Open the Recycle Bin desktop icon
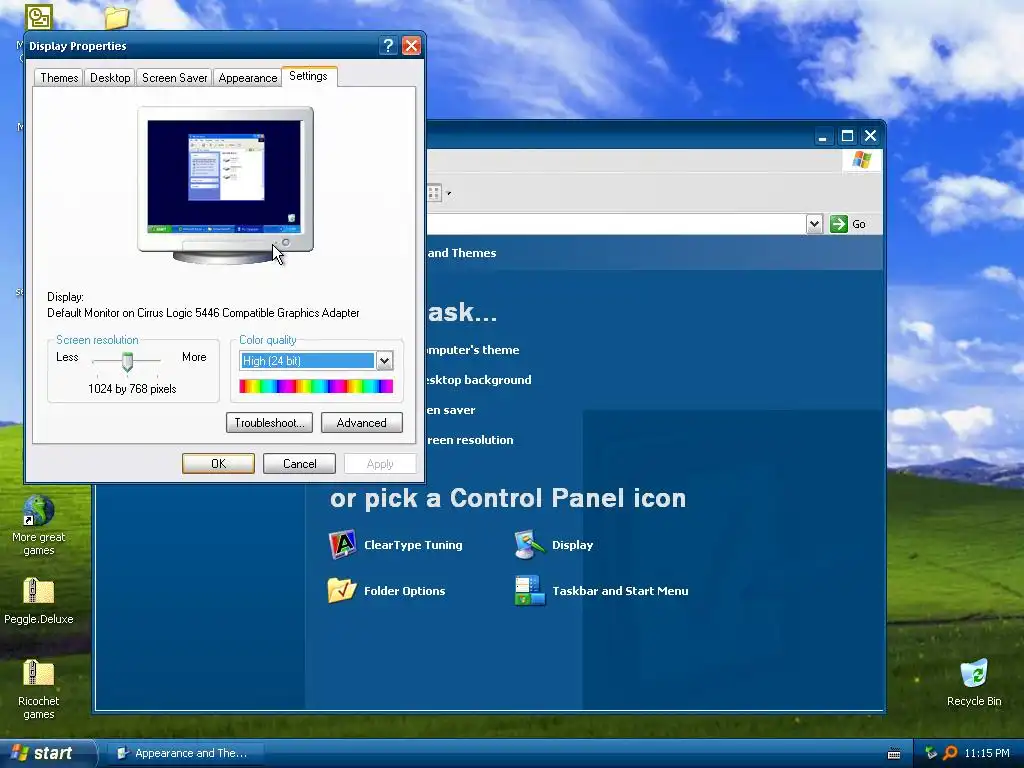The height and width of the screenshot is (768, 1024). [x=974, y=673]
